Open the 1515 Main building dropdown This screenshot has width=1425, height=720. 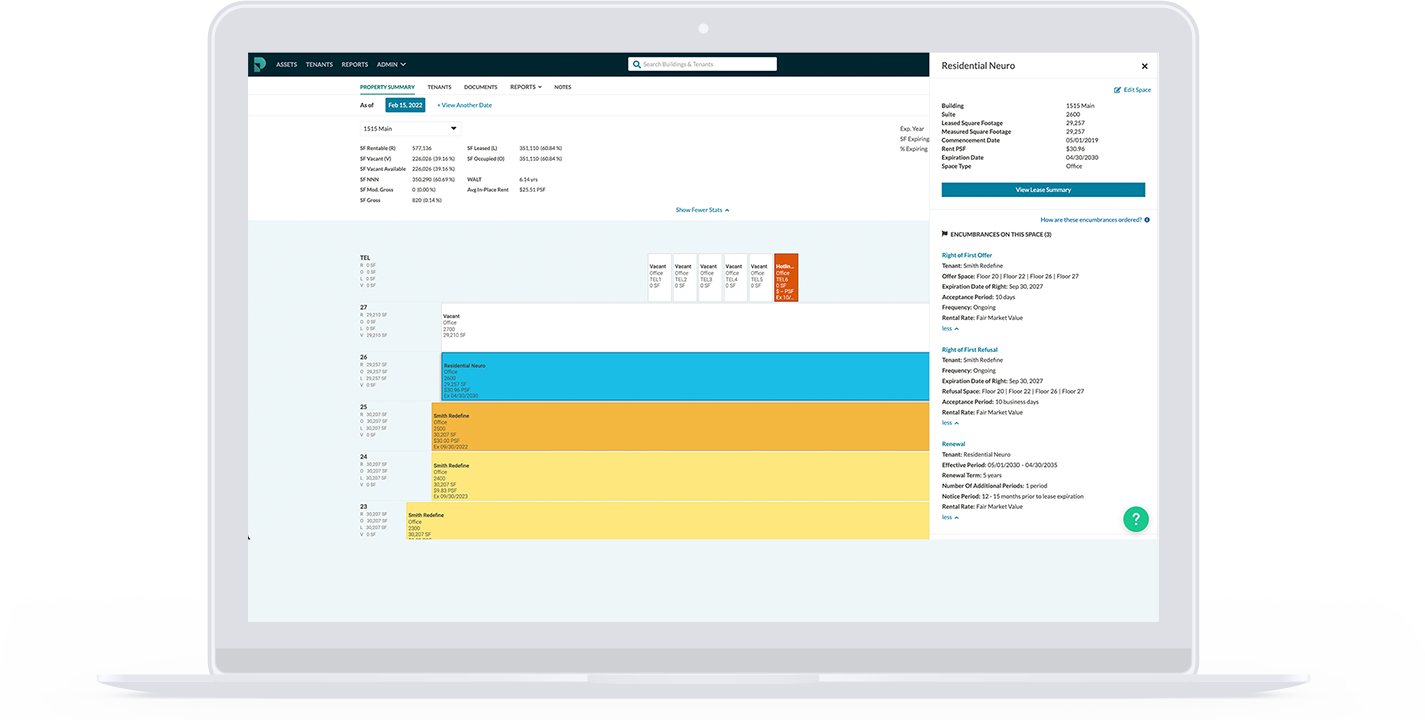(x=410, y=129)
